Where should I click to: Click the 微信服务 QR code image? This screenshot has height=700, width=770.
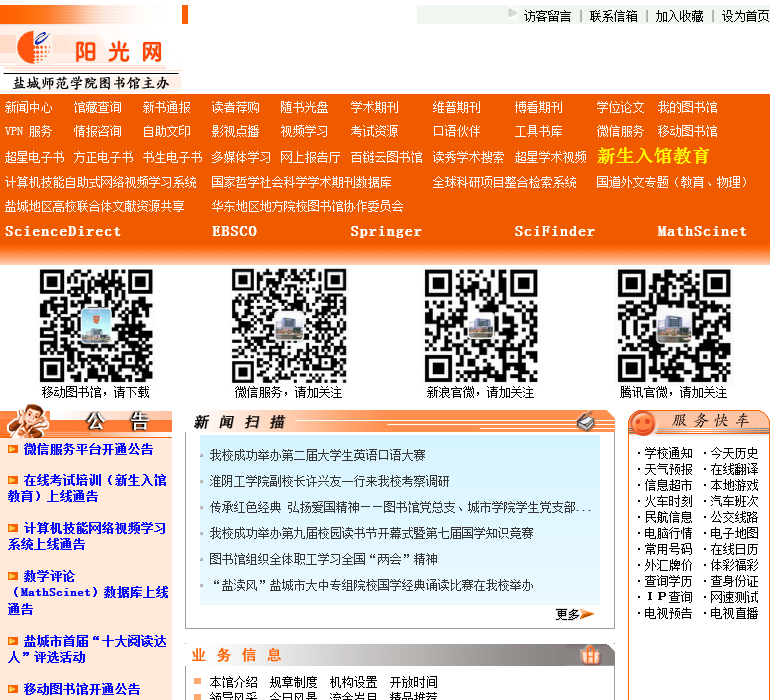coord(289,325)
